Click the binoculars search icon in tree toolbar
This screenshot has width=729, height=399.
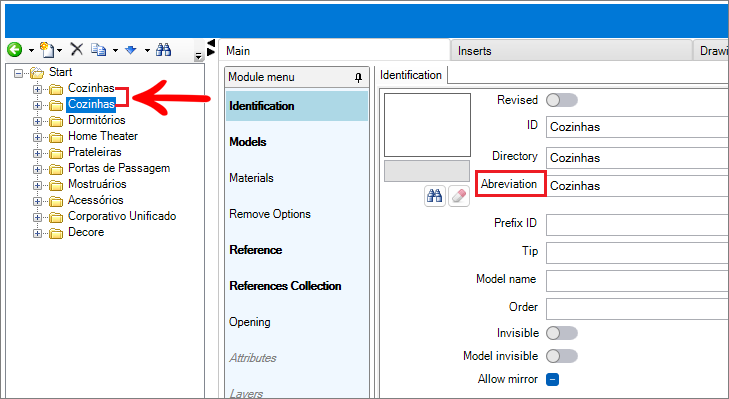(x=164, y=49)
